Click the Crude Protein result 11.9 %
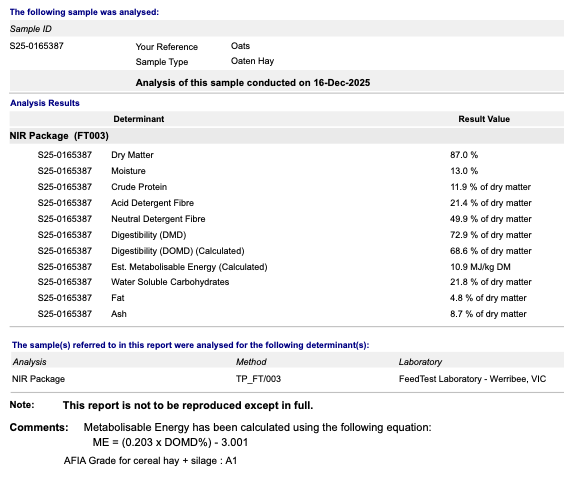Screen dimensions: 564x479 (490, 187)
